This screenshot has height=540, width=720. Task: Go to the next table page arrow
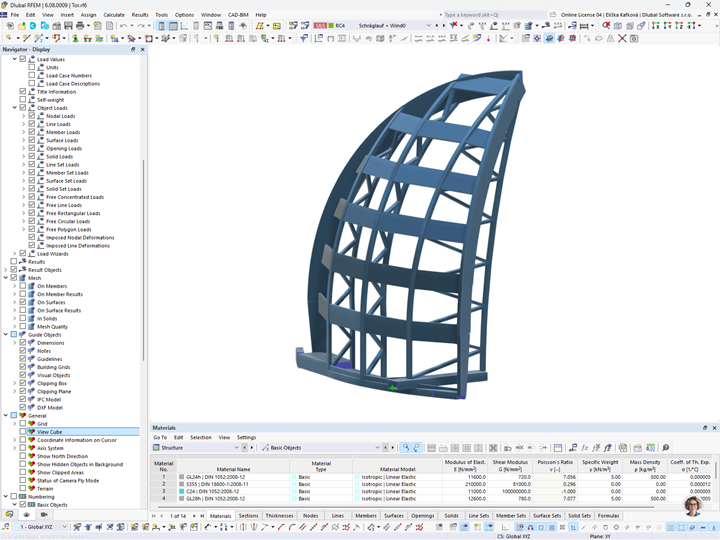[x=194, y=516]
